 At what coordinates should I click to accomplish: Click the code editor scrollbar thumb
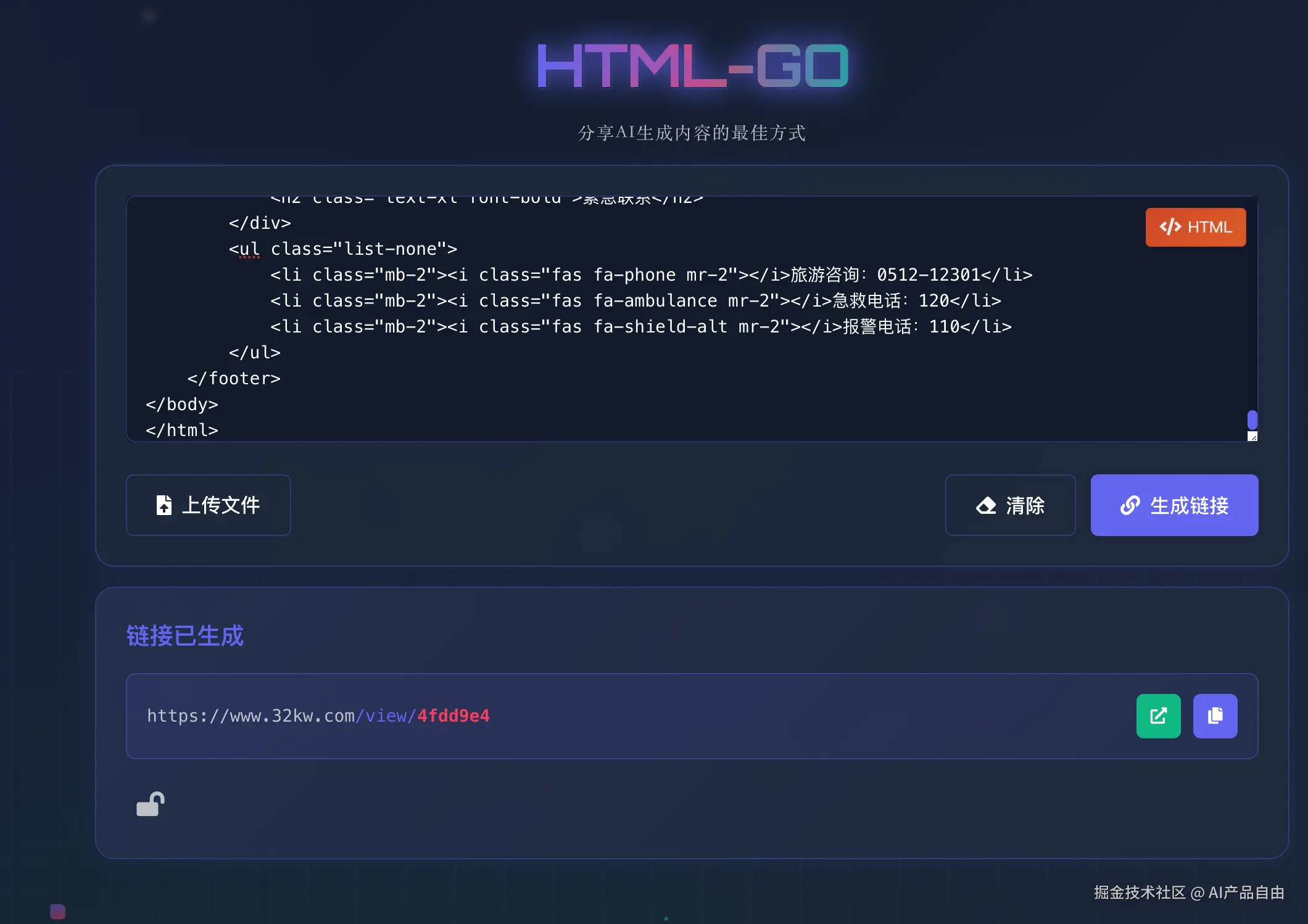(x=1252, y=420)
